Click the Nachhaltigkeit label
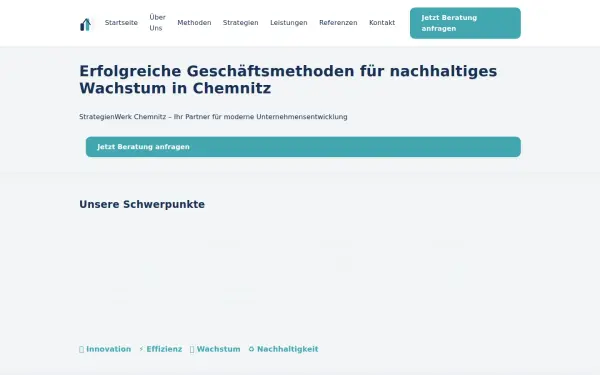The width and height of the screenshot is (600, 375). click(x=287, y=349)
